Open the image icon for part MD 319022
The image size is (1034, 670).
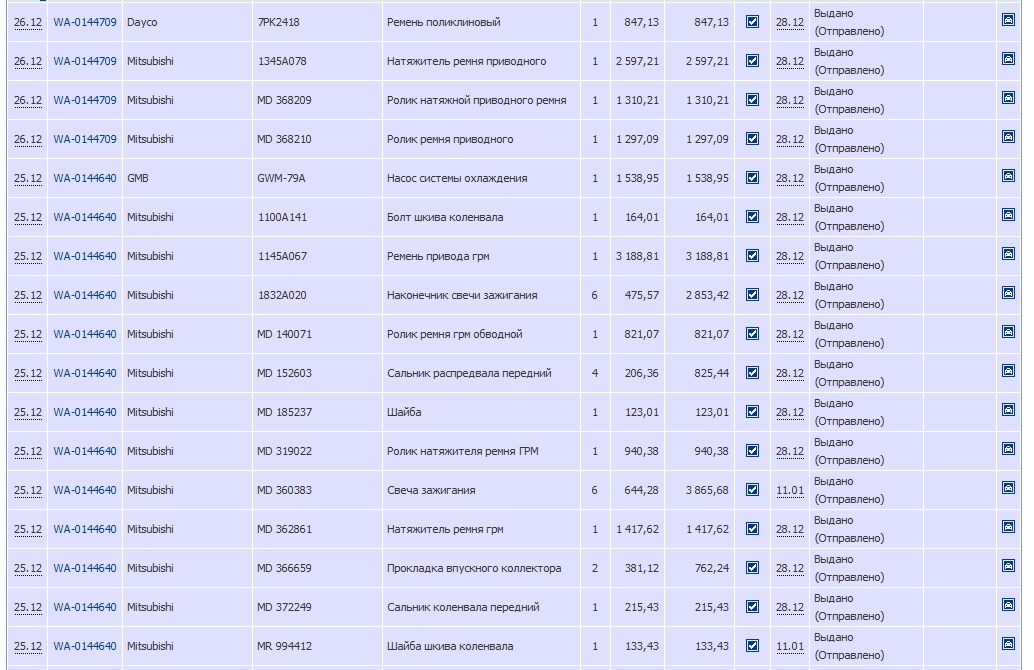coord(1008,448)
